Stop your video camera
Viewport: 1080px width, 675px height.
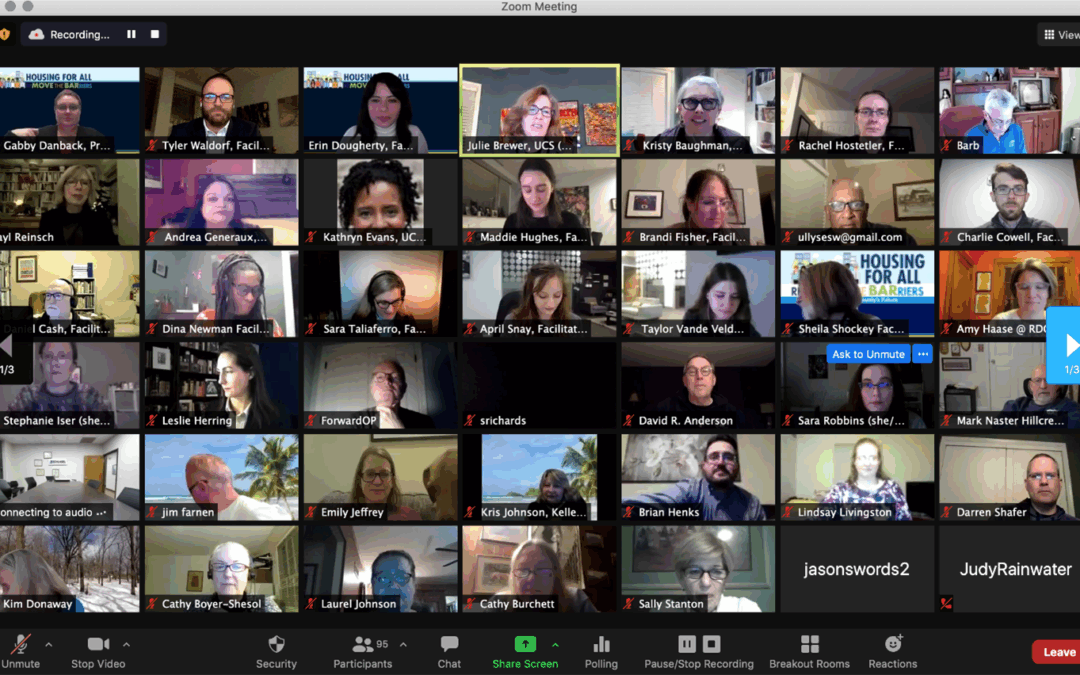tap(98, 650)
